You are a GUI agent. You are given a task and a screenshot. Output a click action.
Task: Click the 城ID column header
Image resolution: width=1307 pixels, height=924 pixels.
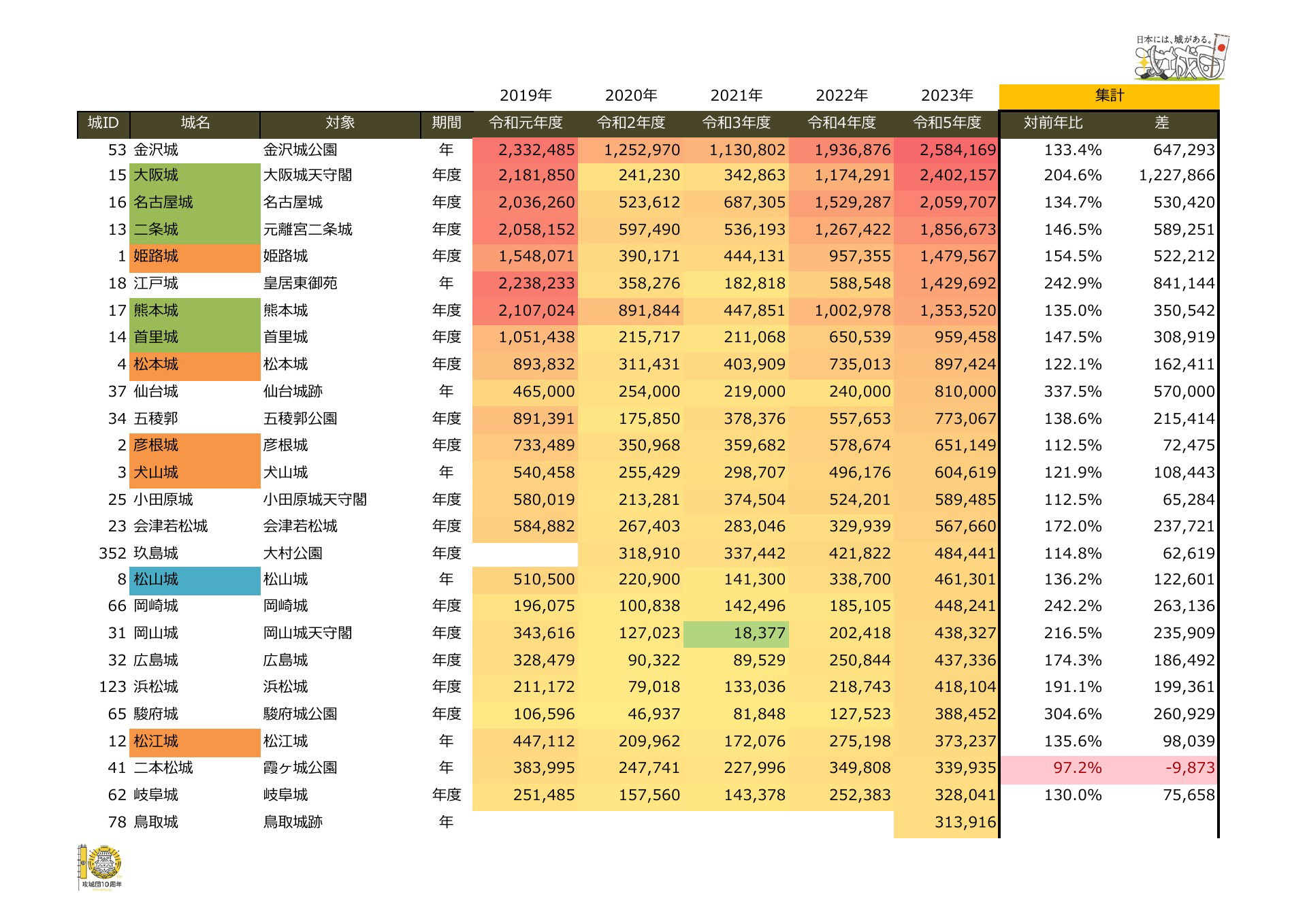(103, 123)
